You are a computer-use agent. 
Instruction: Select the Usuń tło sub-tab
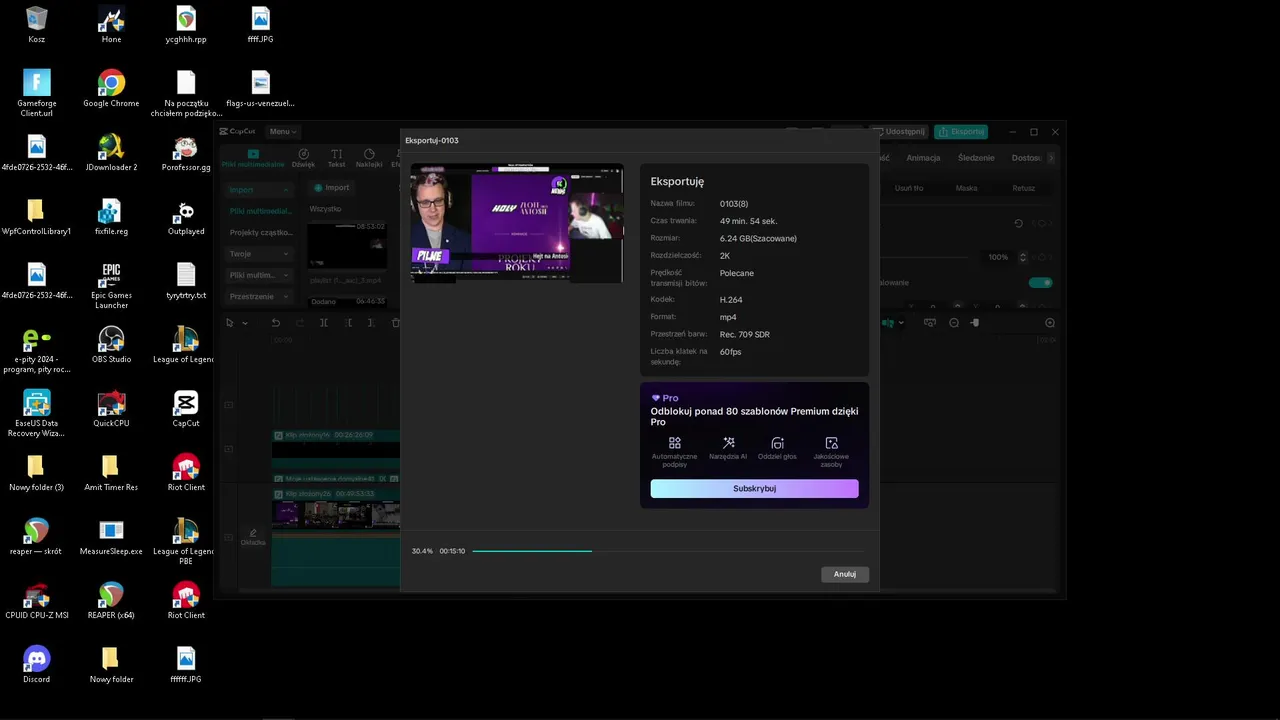pyautogui.click(x=909, y=188)
